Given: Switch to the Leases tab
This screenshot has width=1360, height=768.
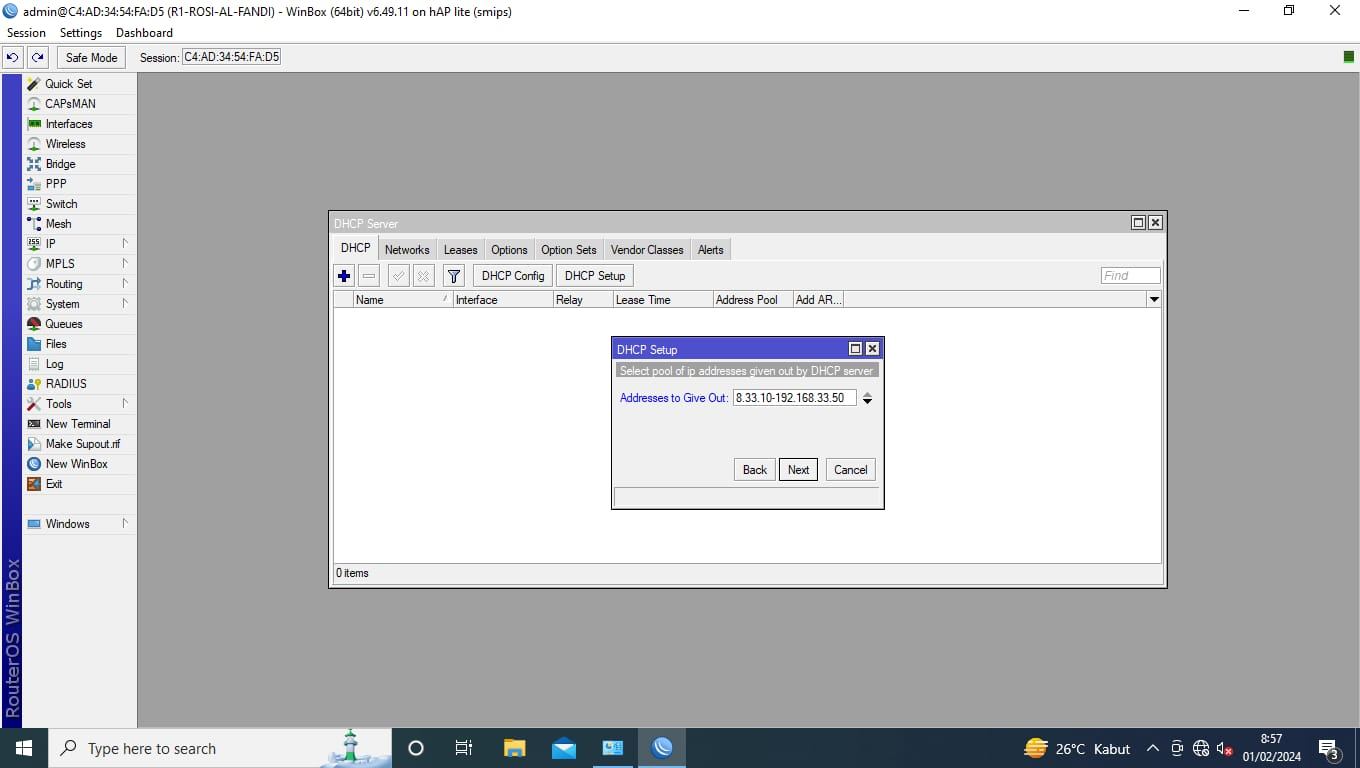Looking at the screenshot, I should (x=461, y=250).
